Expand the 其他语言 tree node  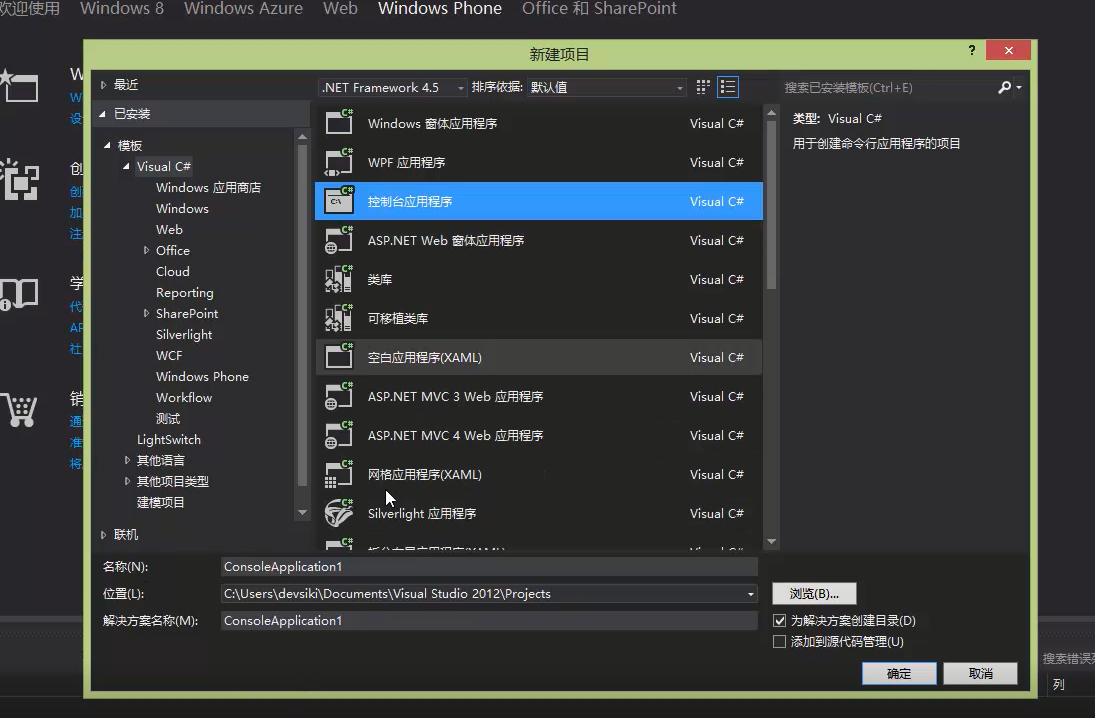(x=127, y=460)
